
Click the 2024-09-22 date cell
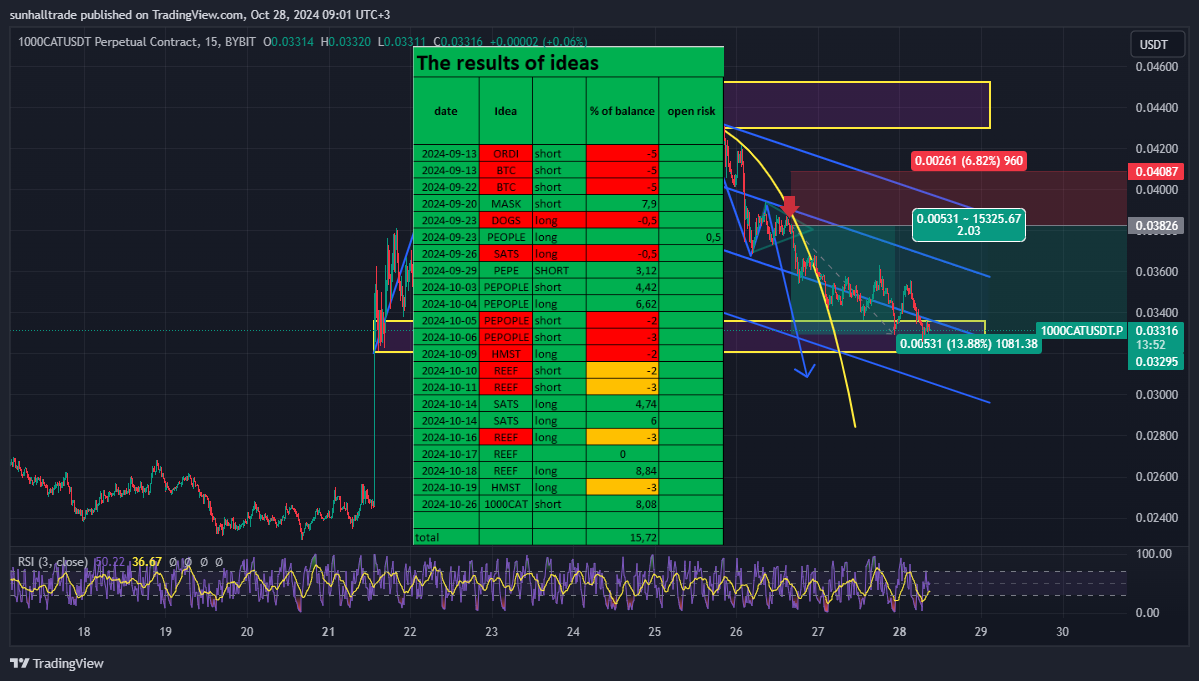coord(446,187)
